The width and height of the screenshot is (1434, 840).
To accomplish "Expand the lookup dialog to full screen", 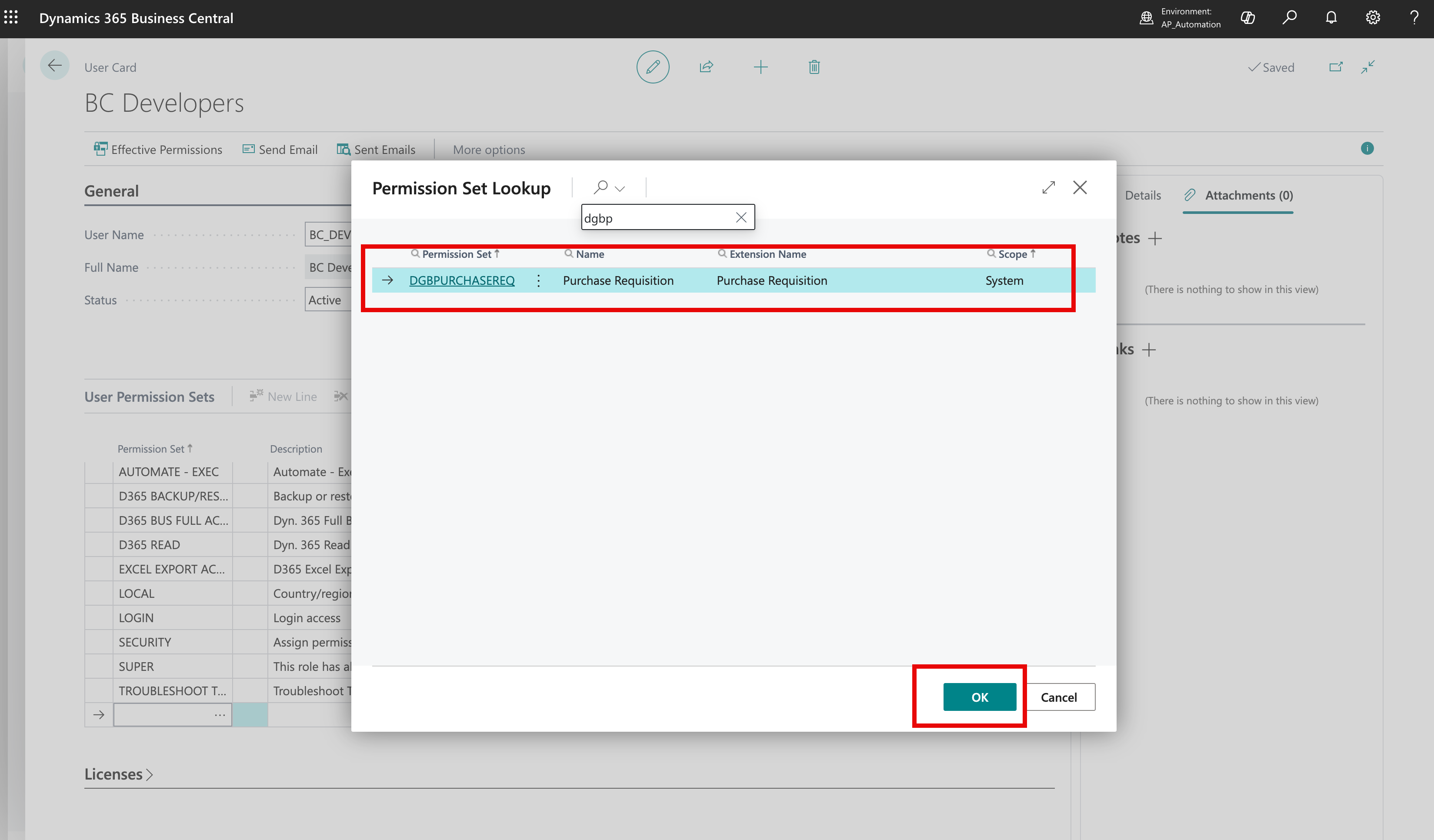I will [1048, 187].
